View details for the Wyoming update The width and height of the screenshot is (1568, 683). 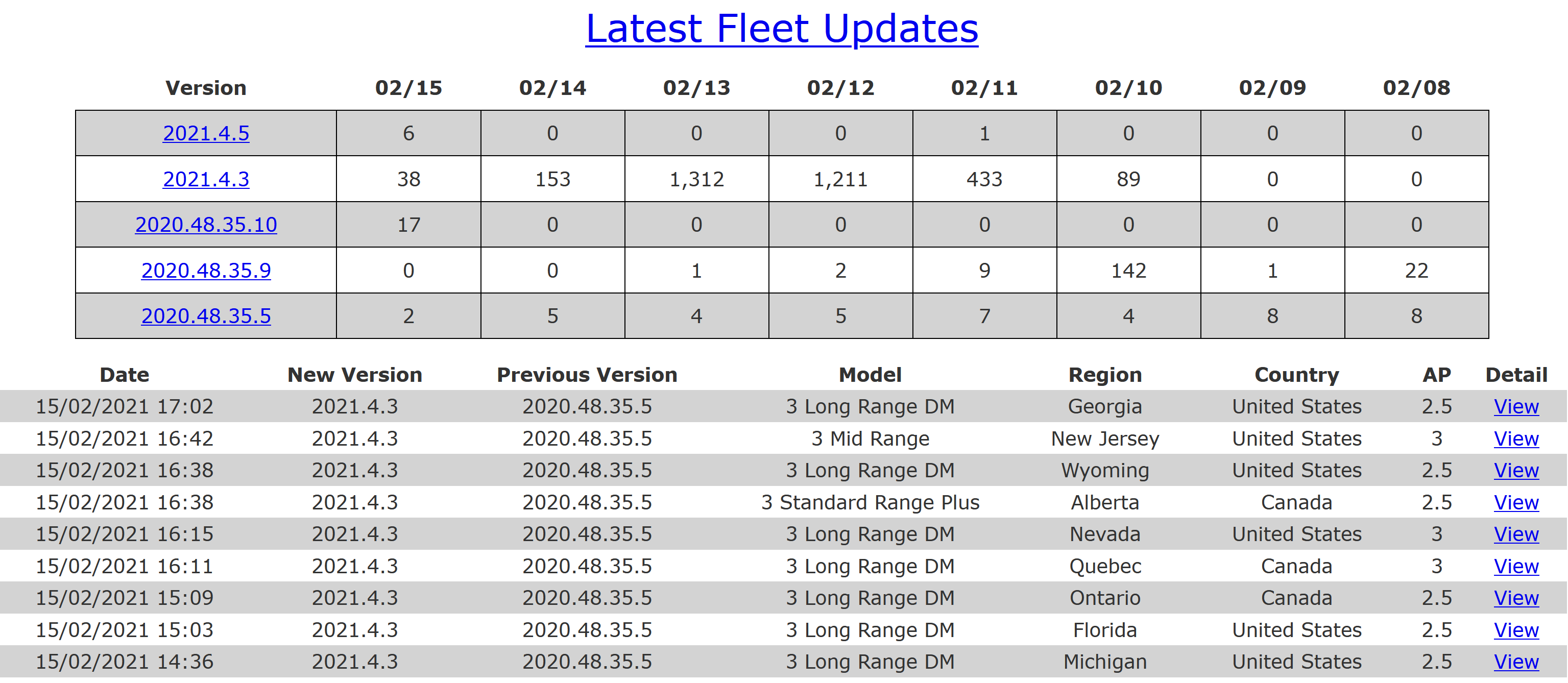[x=1515, y=471]
